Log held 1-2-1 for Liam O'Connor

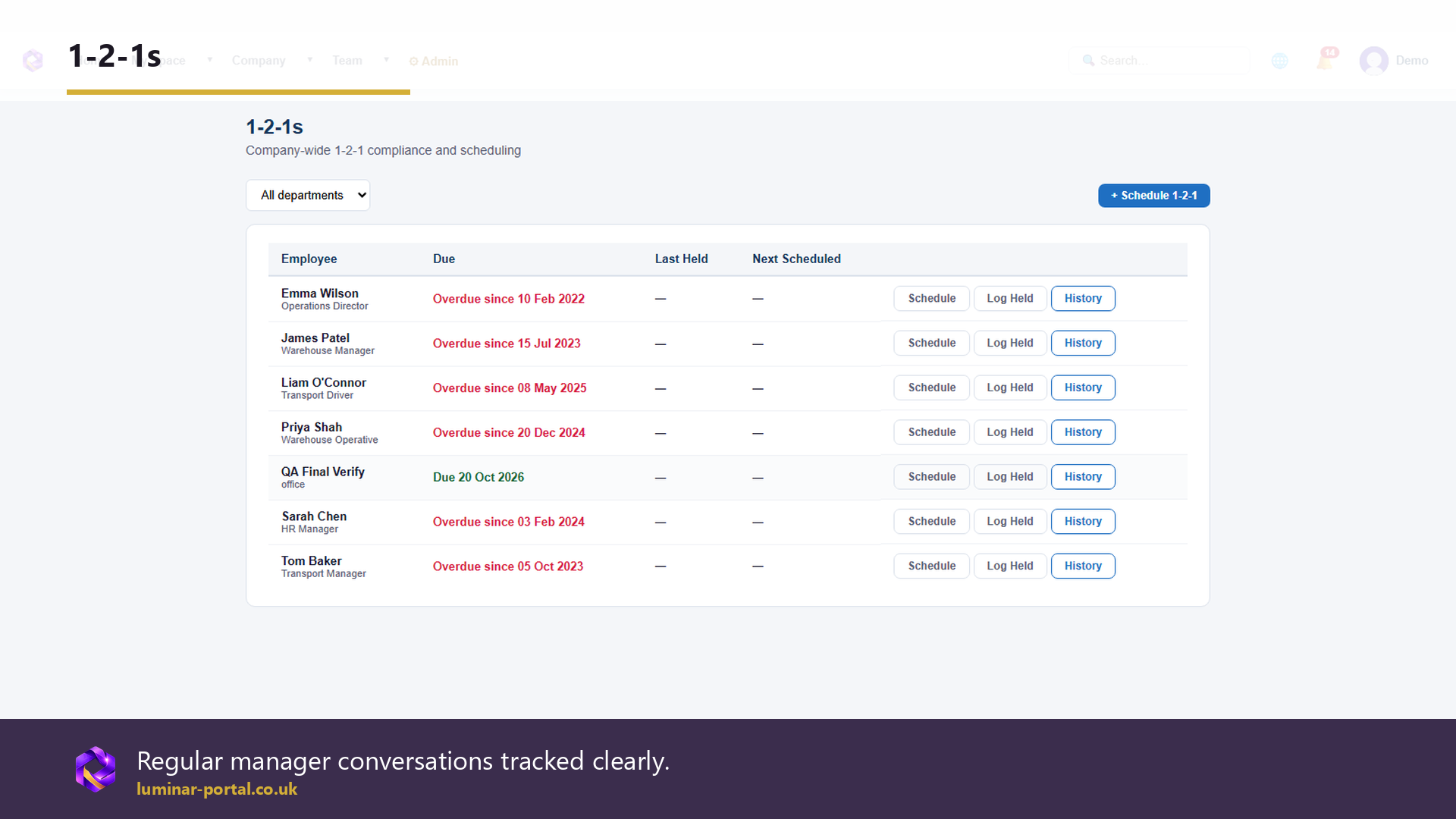[1009, 388]
